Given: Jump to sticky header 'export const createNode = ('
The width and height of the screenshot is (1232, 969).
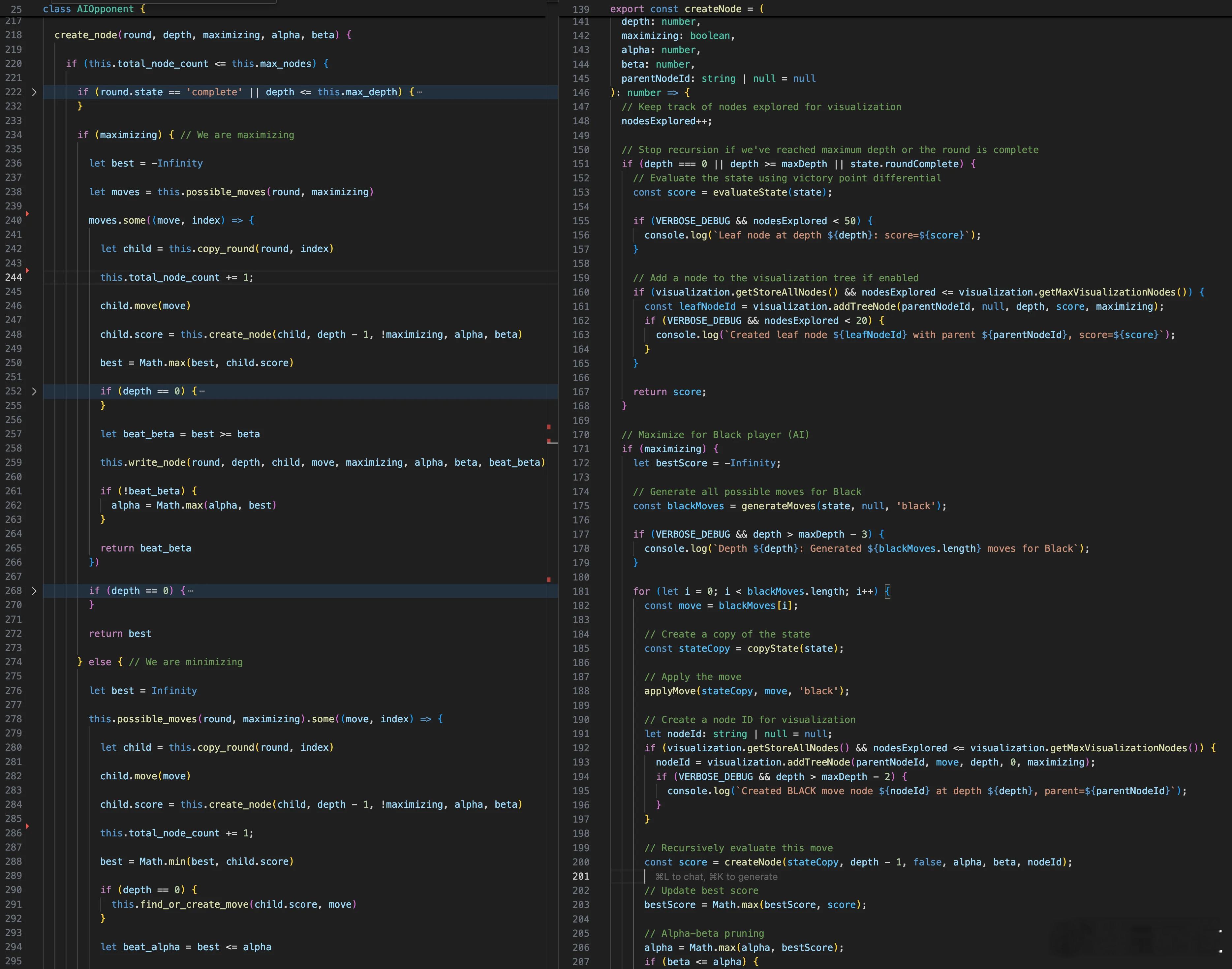Looking at the screenshot, I should 687,9.
